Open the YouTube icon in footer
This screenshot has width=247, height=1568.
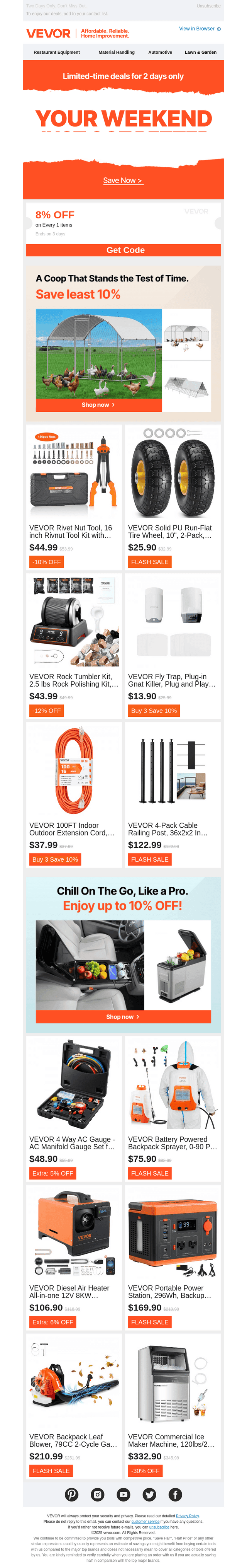tap(123, 1494)
